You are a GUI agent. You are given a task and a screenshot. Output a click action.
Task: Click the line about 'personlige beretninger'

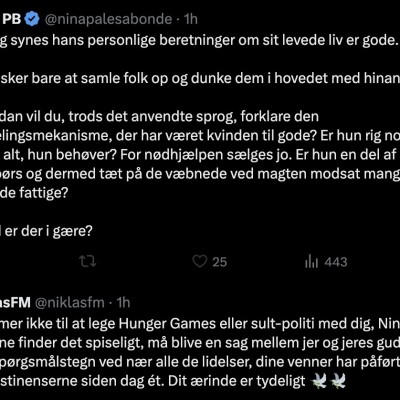pyautogui.click(x=200, y=40)
